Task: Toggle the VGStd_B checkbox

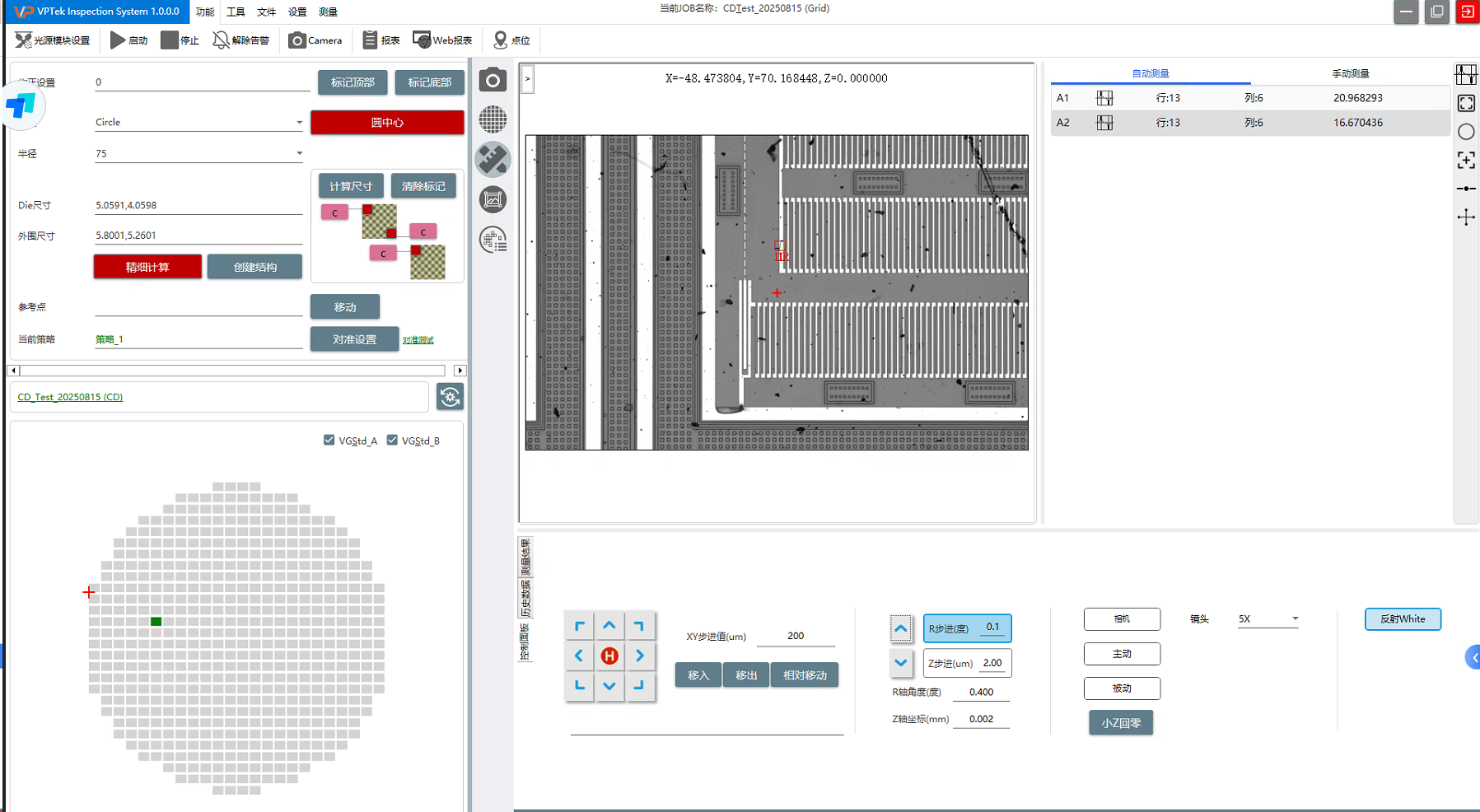Action: coord(392,441)
